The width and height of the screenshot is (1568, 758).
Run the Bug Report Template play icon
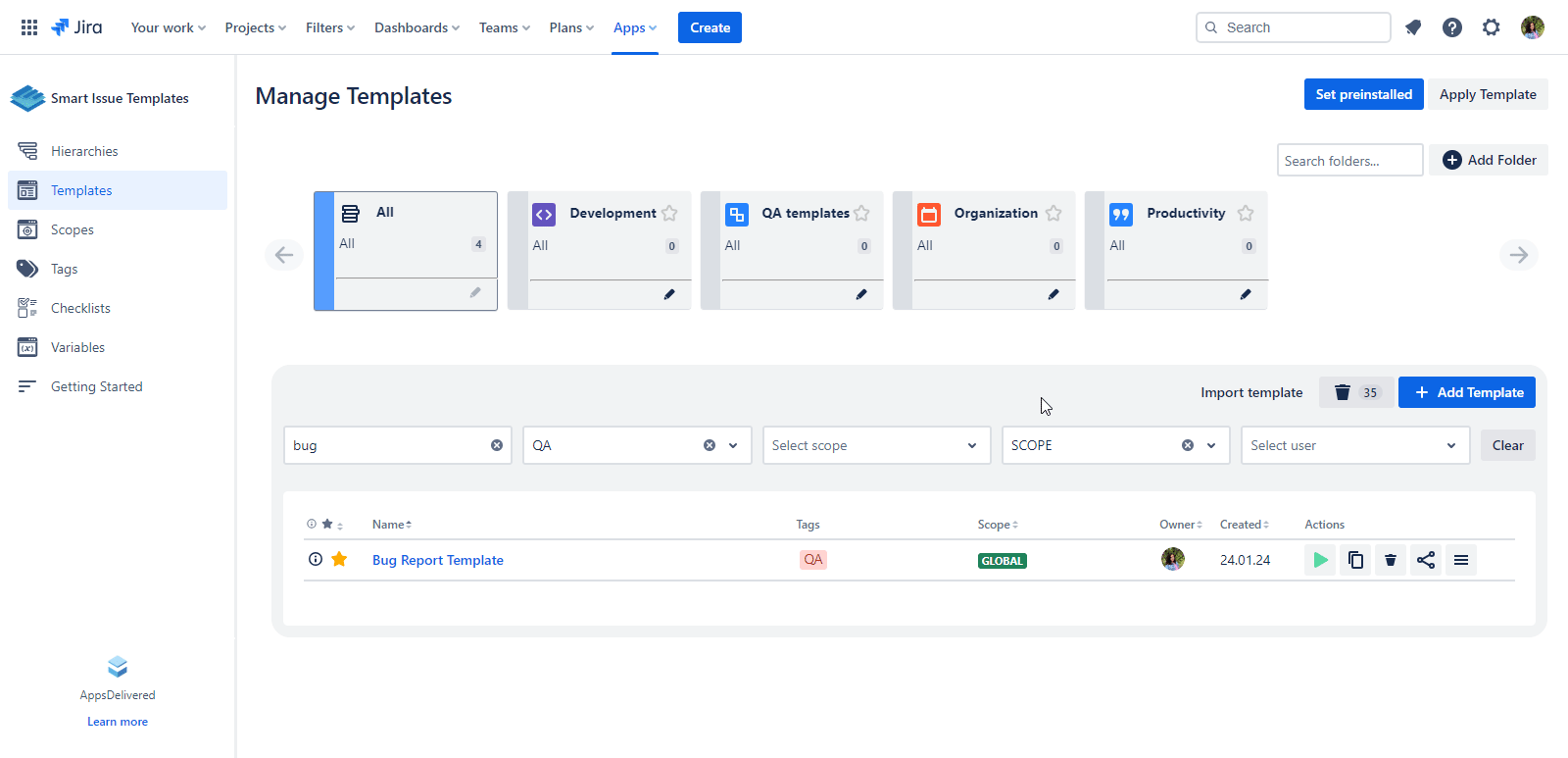pos(1320,560)
